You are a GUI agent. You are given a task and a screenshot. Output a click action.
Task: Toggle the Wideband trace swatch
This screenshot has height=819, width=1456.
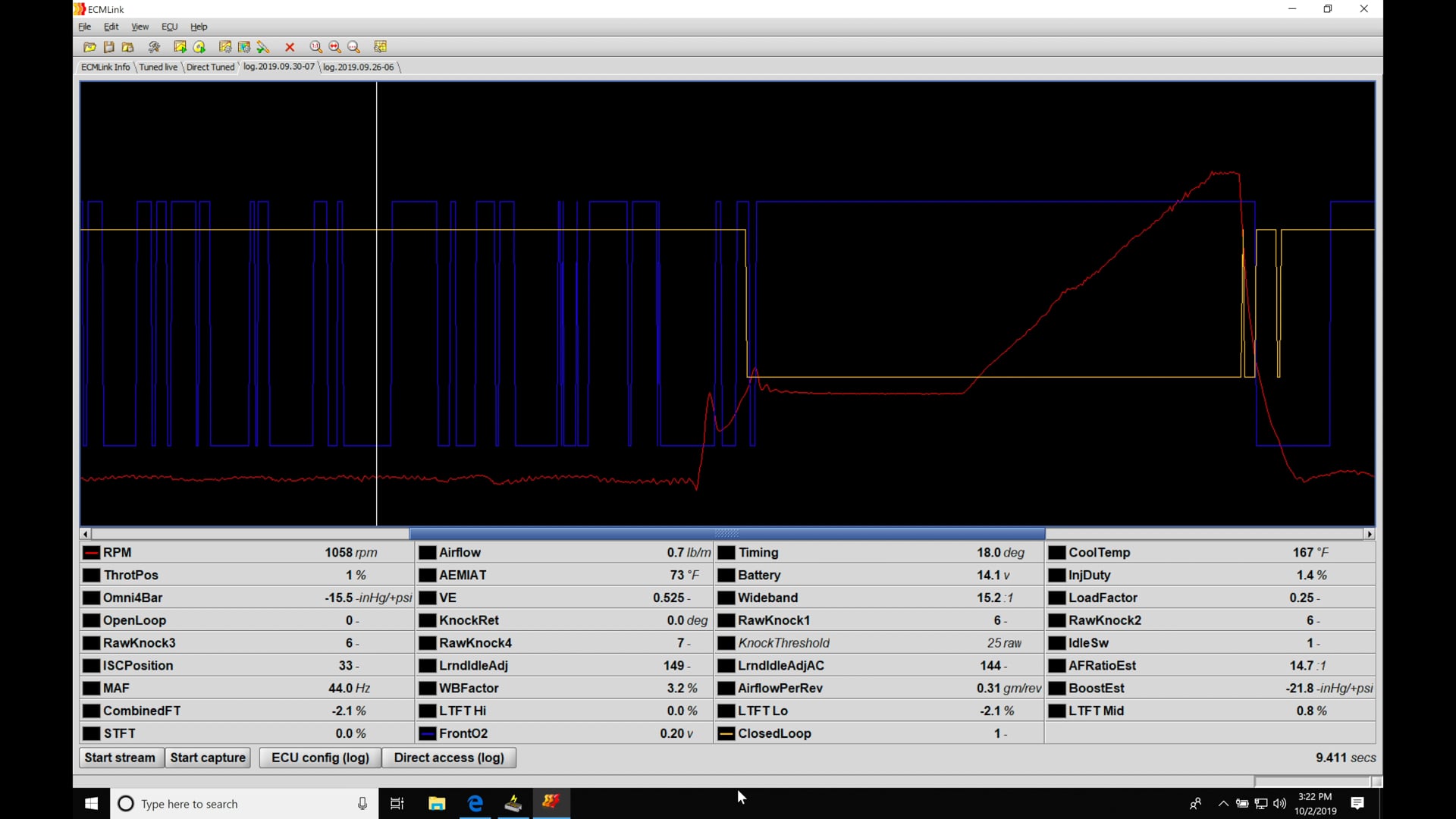point(726,598)
